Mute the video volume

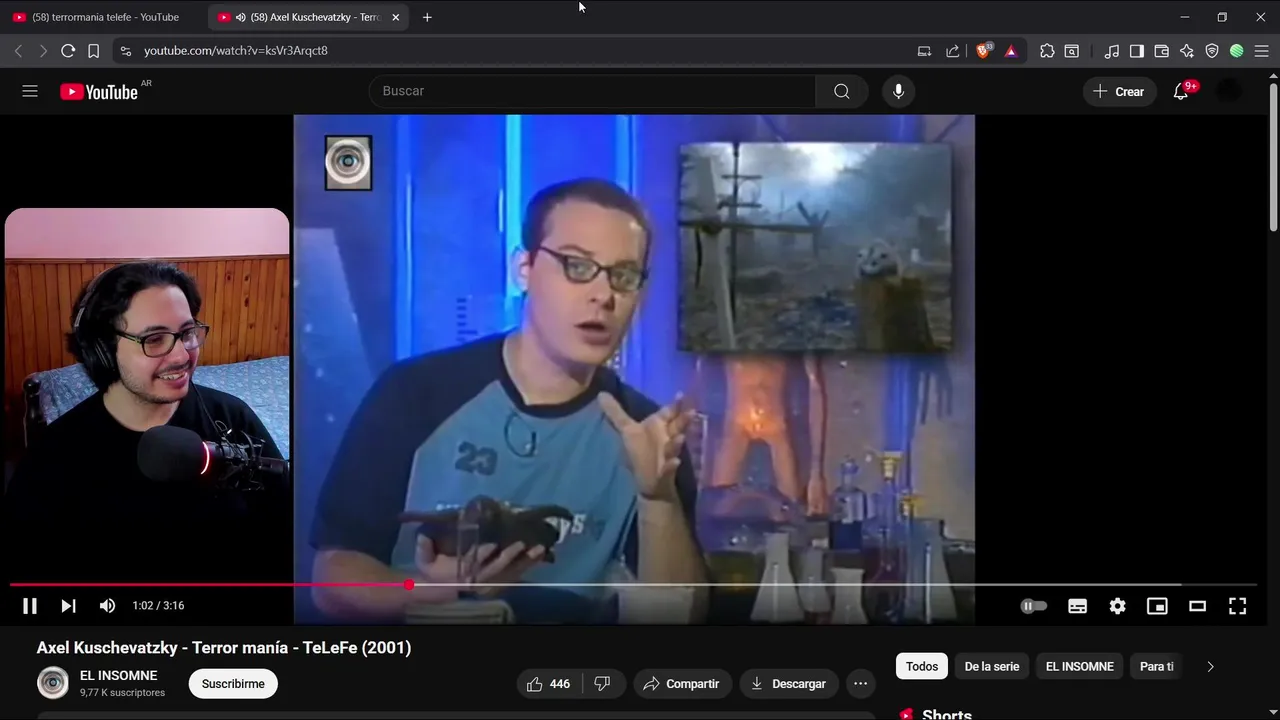click(x=107, y=606)
